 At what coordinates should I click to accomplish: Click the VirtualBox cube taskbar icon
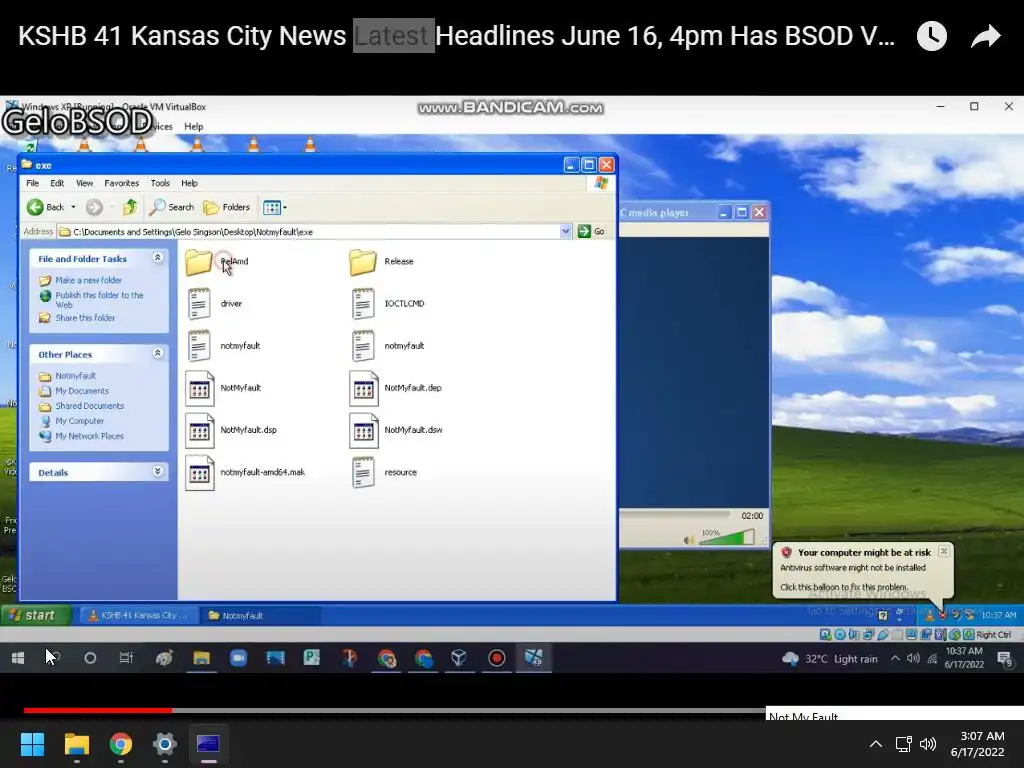click(x=459, y=658)
